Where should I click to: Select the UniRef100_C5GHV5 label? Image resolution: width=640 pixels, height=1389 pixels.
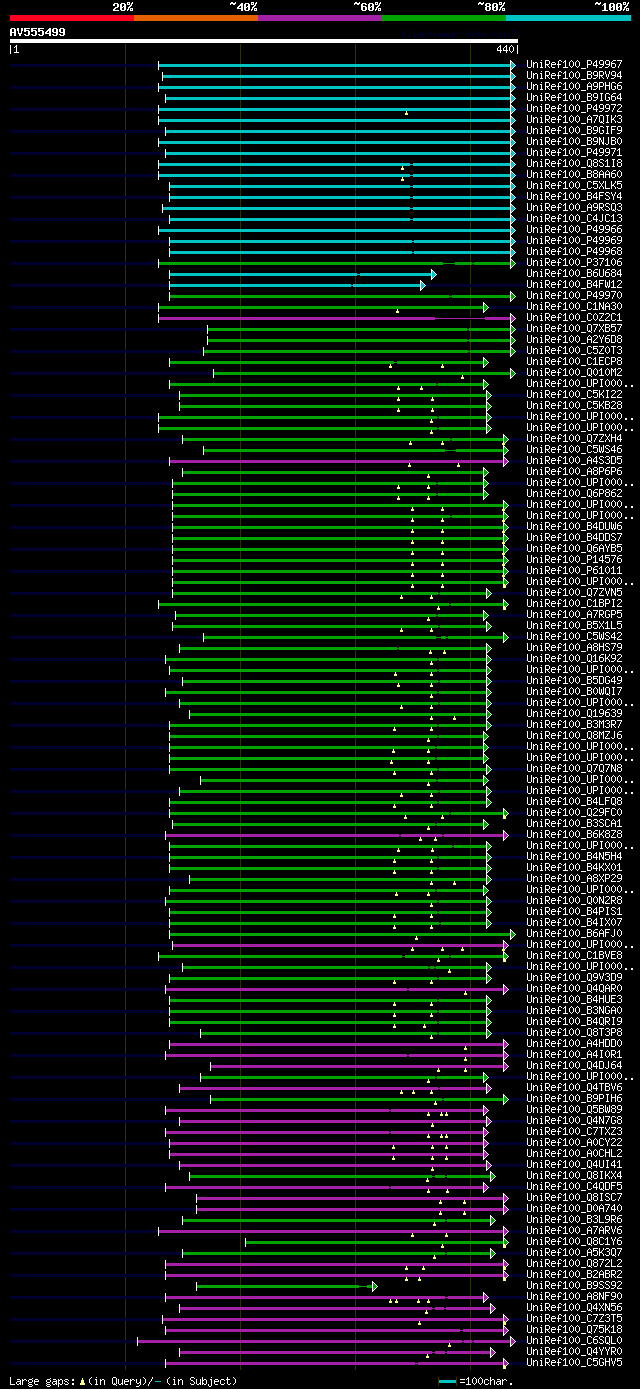574,1362
